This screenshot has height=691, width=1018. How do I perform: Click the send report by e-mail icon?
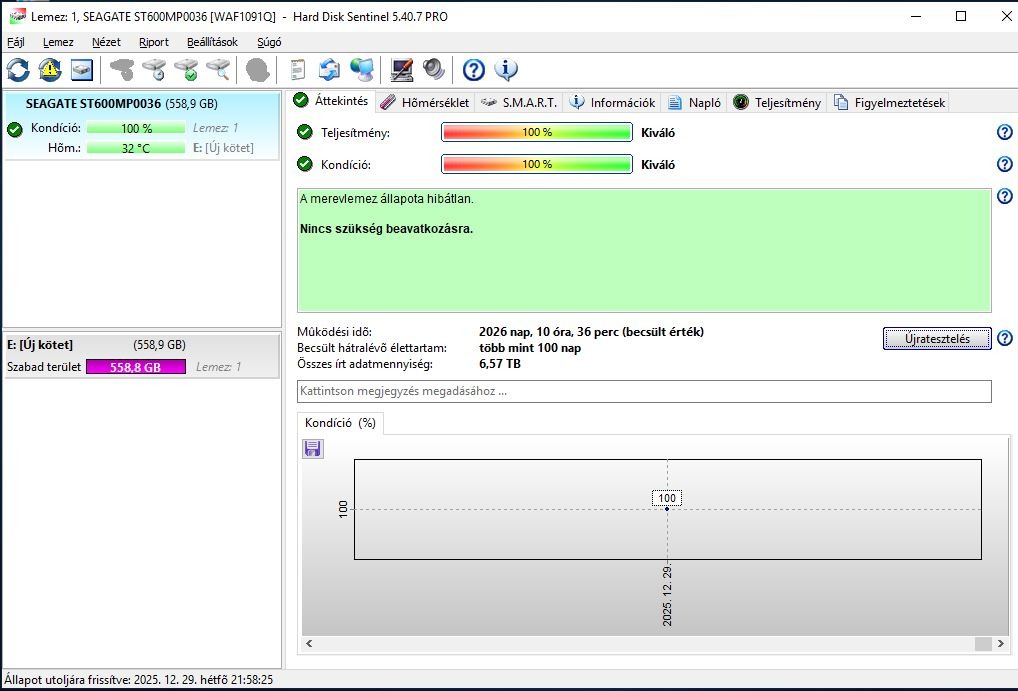point(329,69)
